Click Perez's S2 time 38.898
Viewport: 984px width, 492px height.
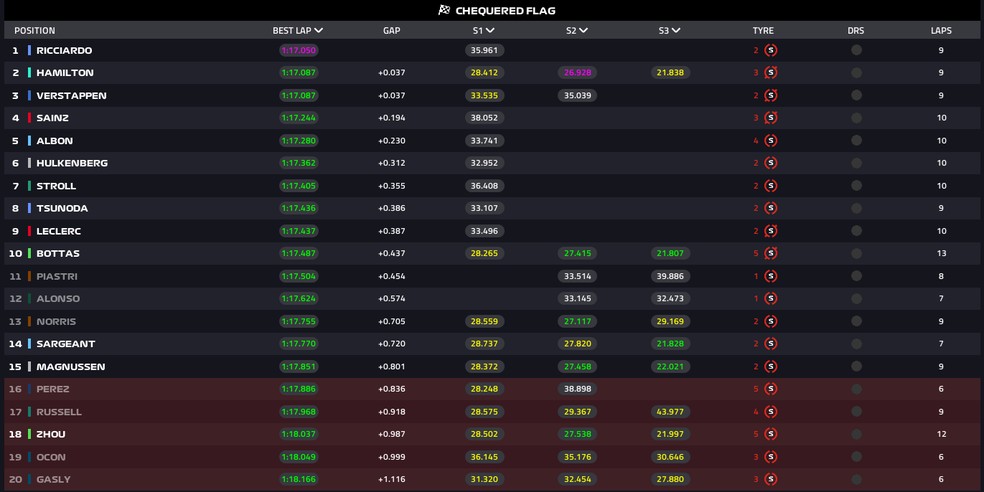[x=577, y=389]
